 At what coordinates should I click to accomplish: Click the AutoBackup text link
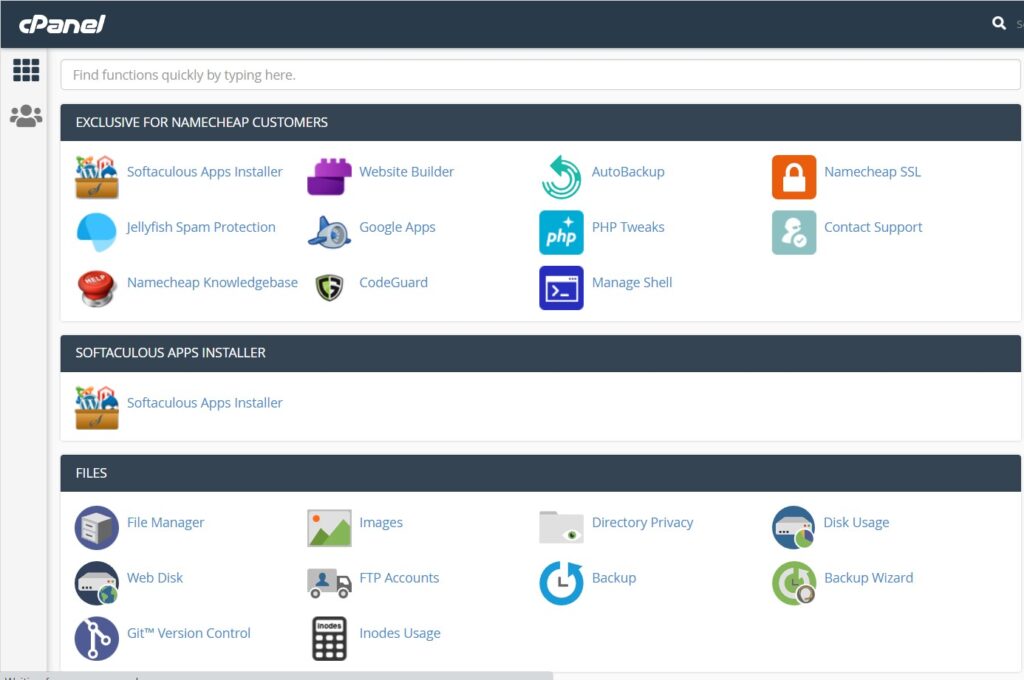point(628,172)
